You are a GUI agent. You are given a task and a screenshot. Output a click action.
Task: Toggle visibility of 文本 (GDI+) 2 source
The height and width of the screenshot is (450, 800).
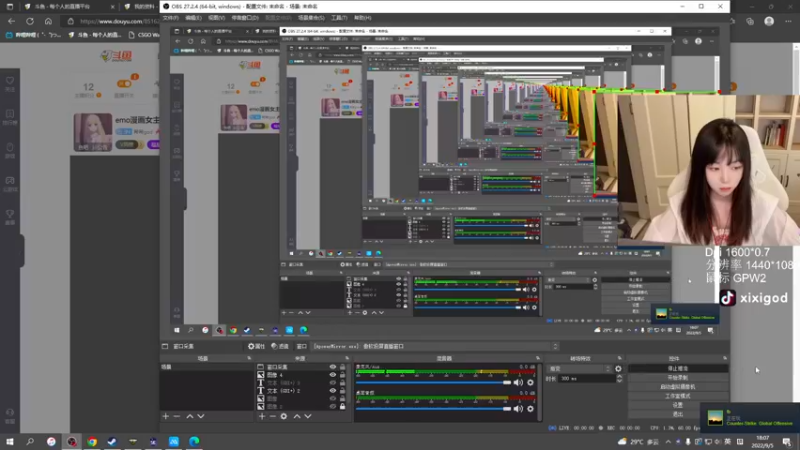pos(333,390)
